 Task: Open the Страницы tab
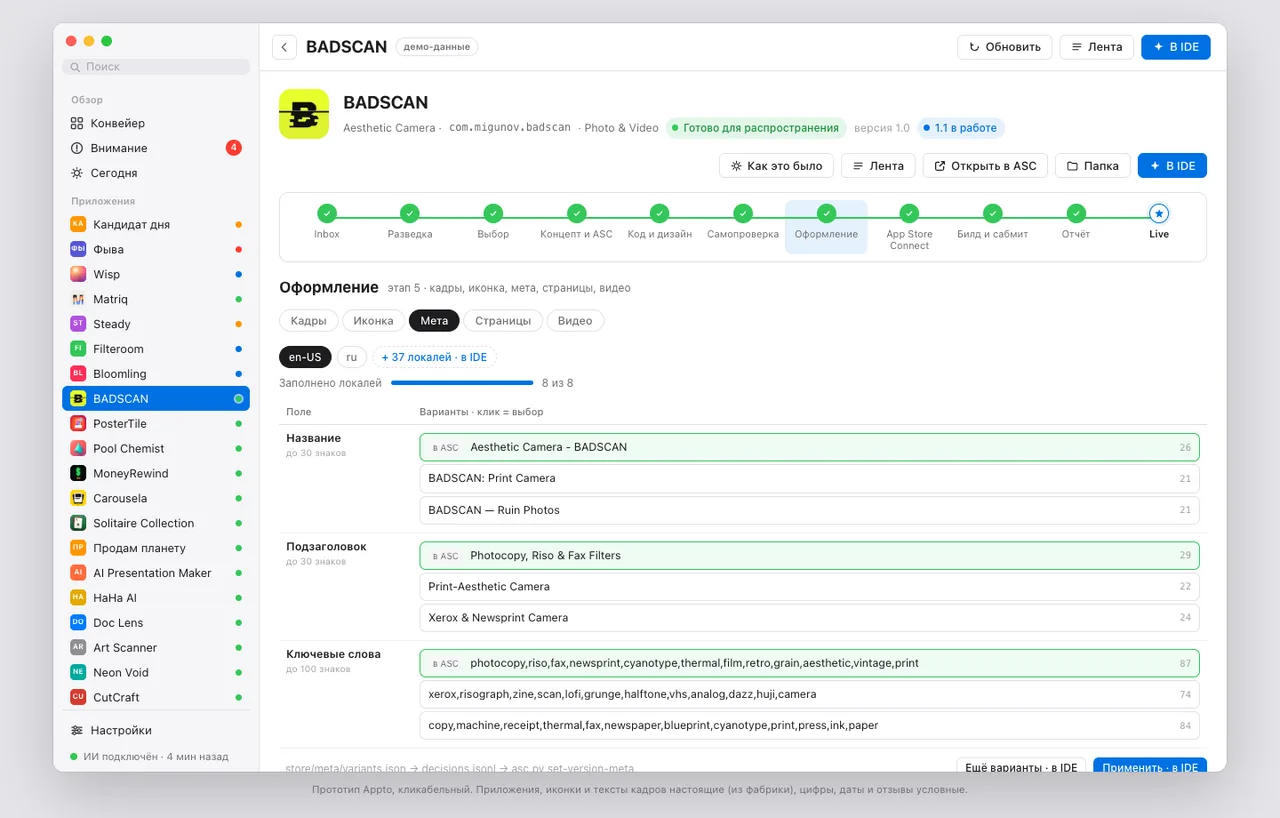pos(503,321)
